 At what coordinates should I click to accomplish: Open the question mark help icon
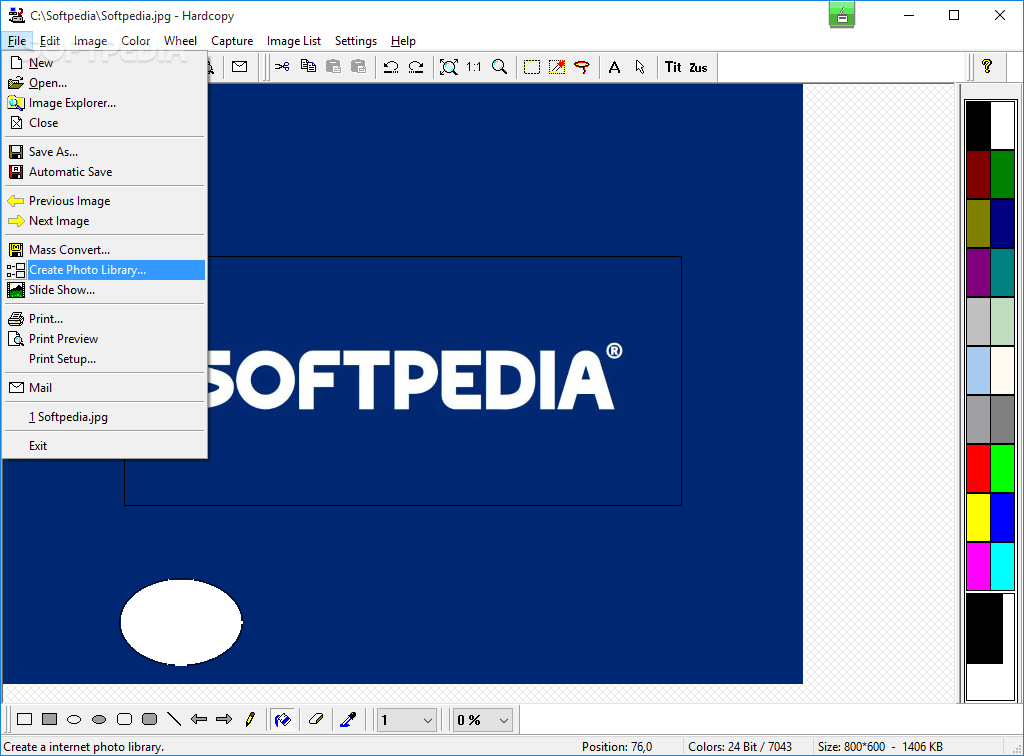tap(987, 66)
